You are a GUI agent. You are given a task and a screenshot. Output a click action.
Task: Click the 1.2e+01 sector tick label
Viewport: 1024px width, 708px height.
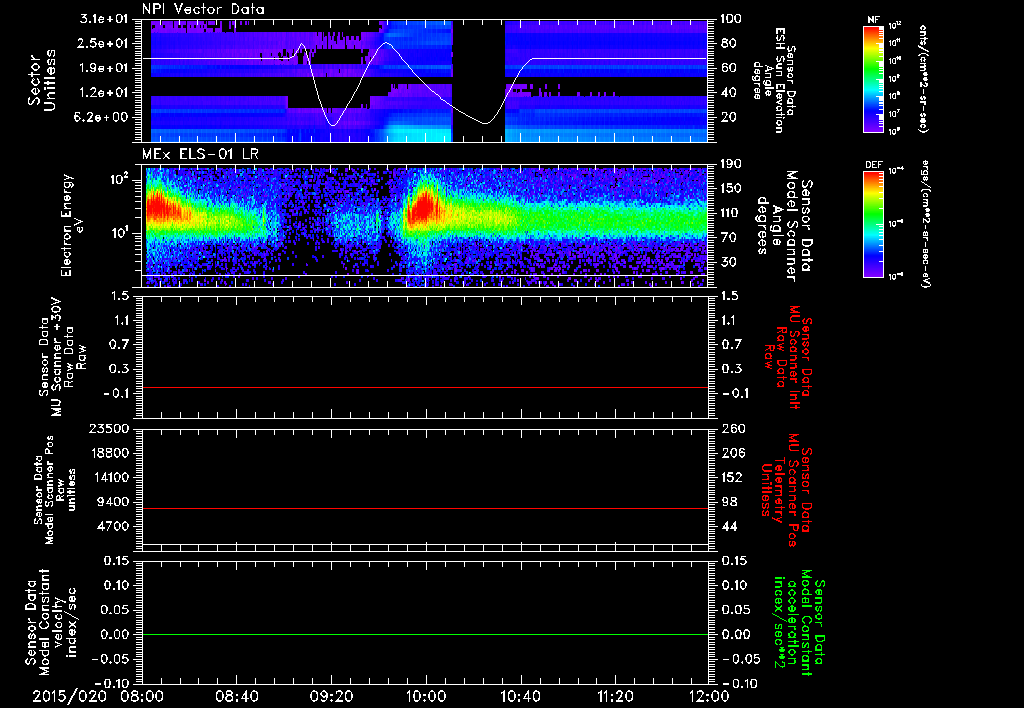[x=104, y=93]
